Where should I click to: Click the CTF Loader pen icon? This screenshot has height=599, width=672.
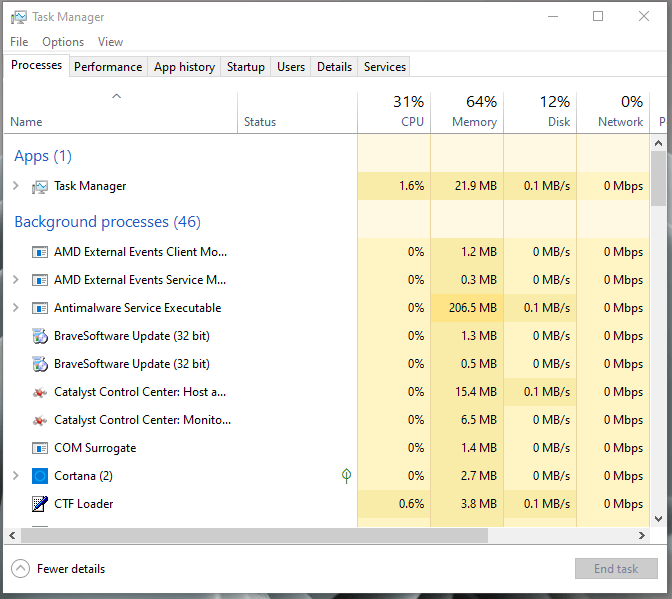(40, 504)
